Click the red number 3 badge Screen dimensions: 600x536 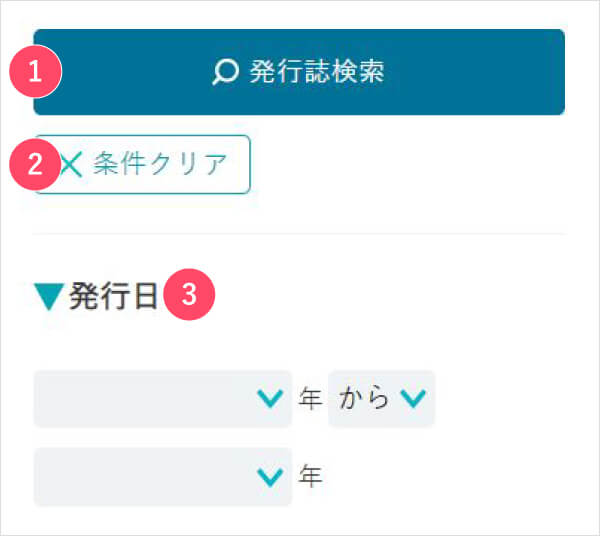[x=189, y=295]
